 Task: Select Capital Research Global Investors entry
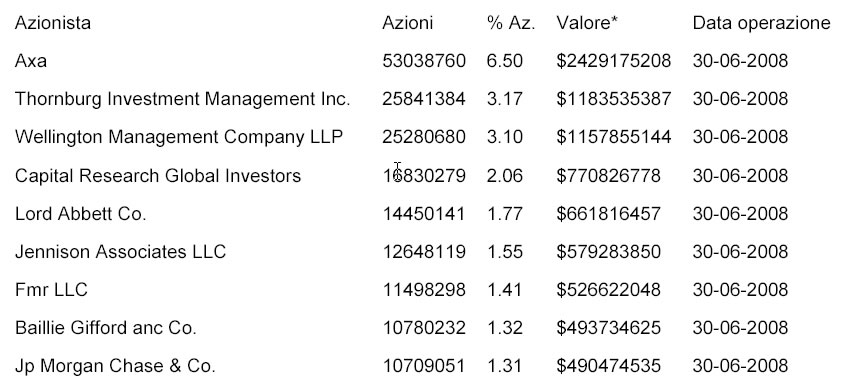[x=158, y=176]
